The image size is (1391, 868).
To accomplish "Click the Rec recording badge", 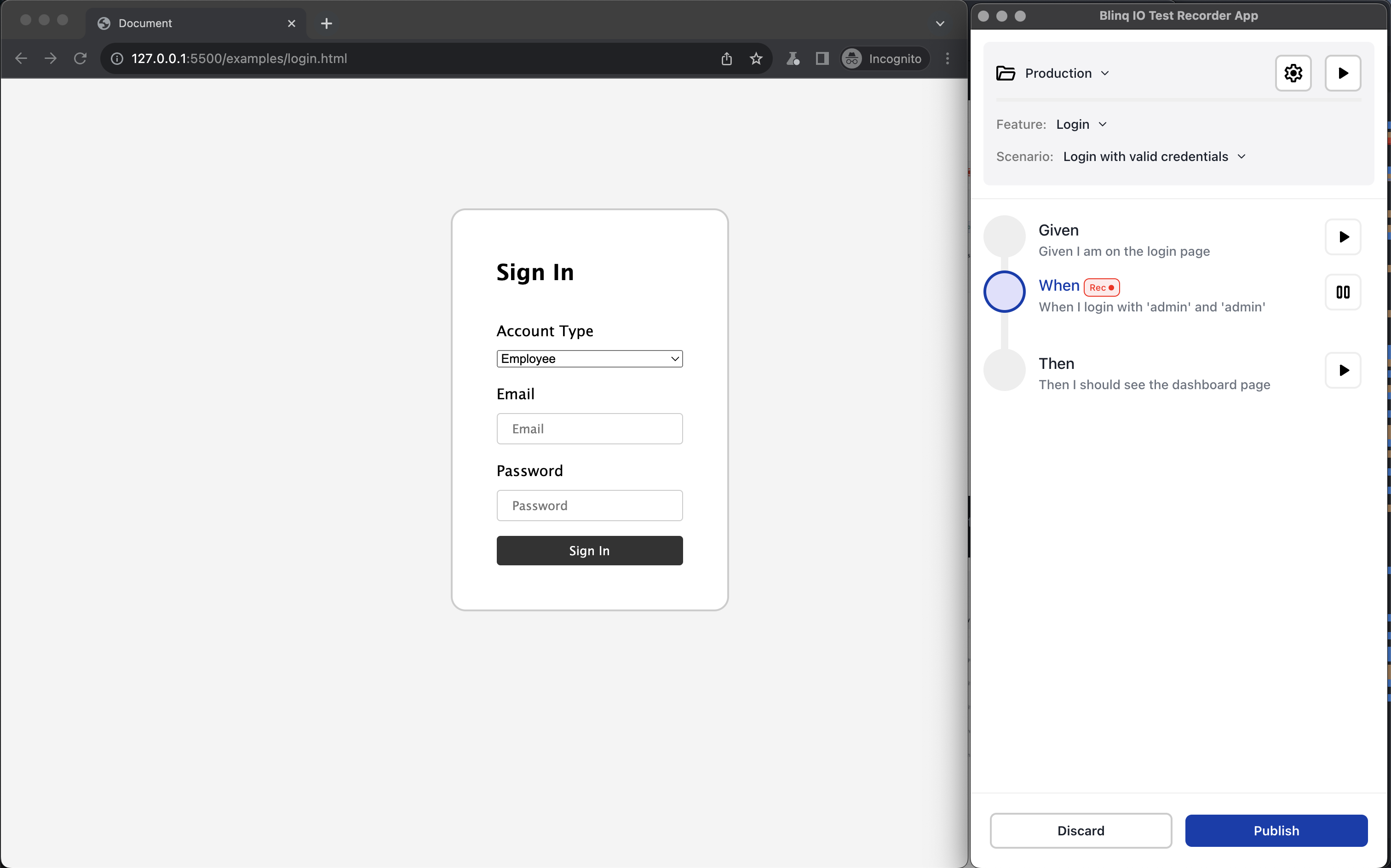I will point(1101,287).
